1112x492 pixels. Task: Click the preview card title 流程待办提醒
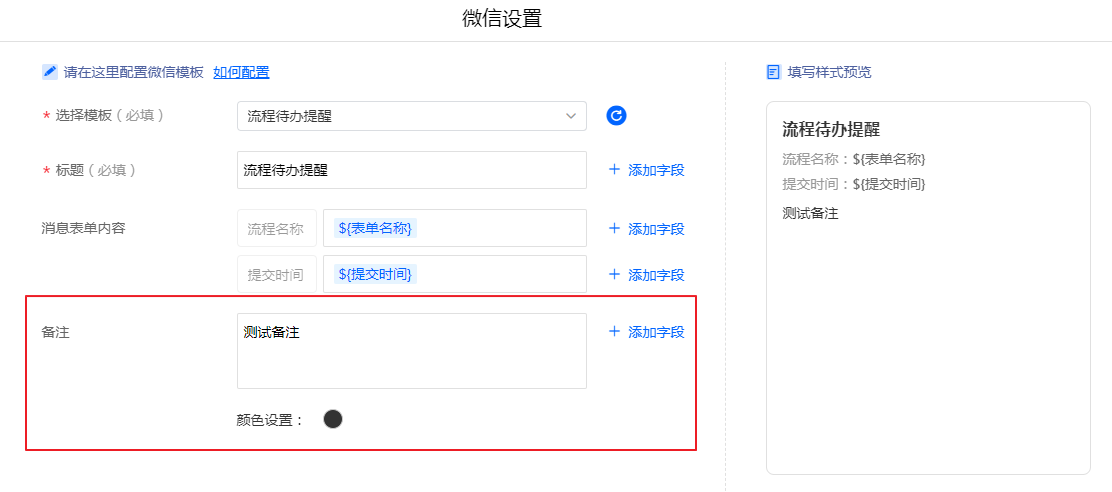(831, 130)
